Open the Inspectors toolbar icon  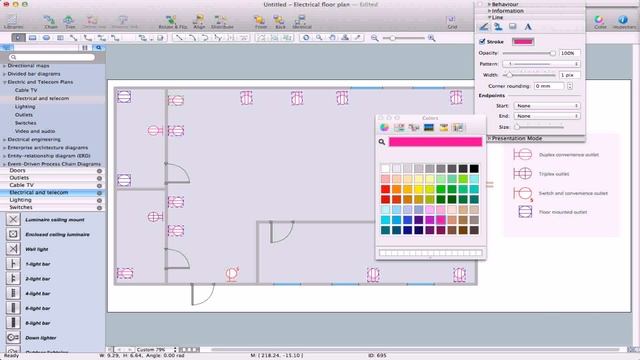(624, 22)
